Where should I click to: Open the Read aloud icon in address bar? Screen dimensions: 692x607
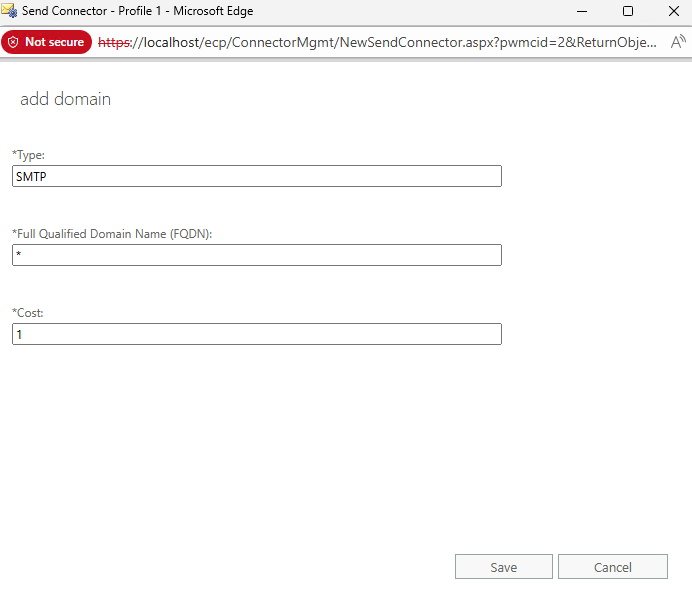pos(677,42)
